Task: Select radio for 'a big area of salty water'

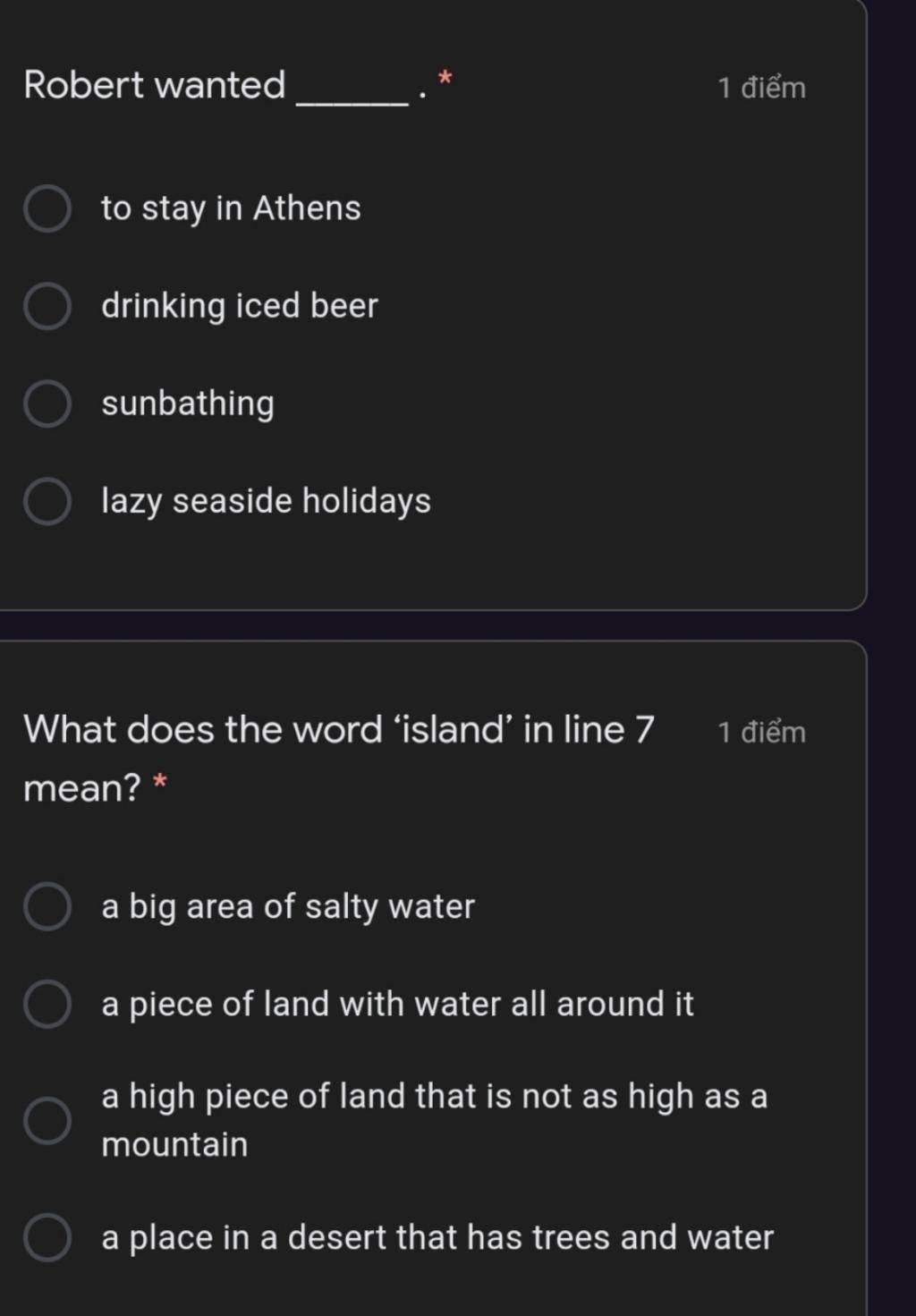Action: pos(47,906)
